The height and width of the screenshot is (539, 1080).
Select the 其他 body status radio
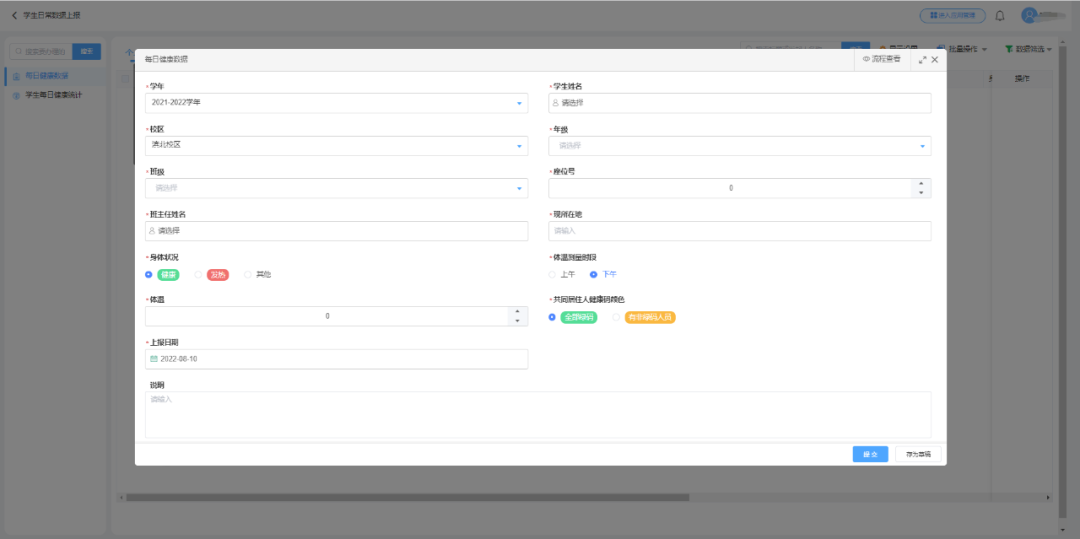(x=248, y=274)
